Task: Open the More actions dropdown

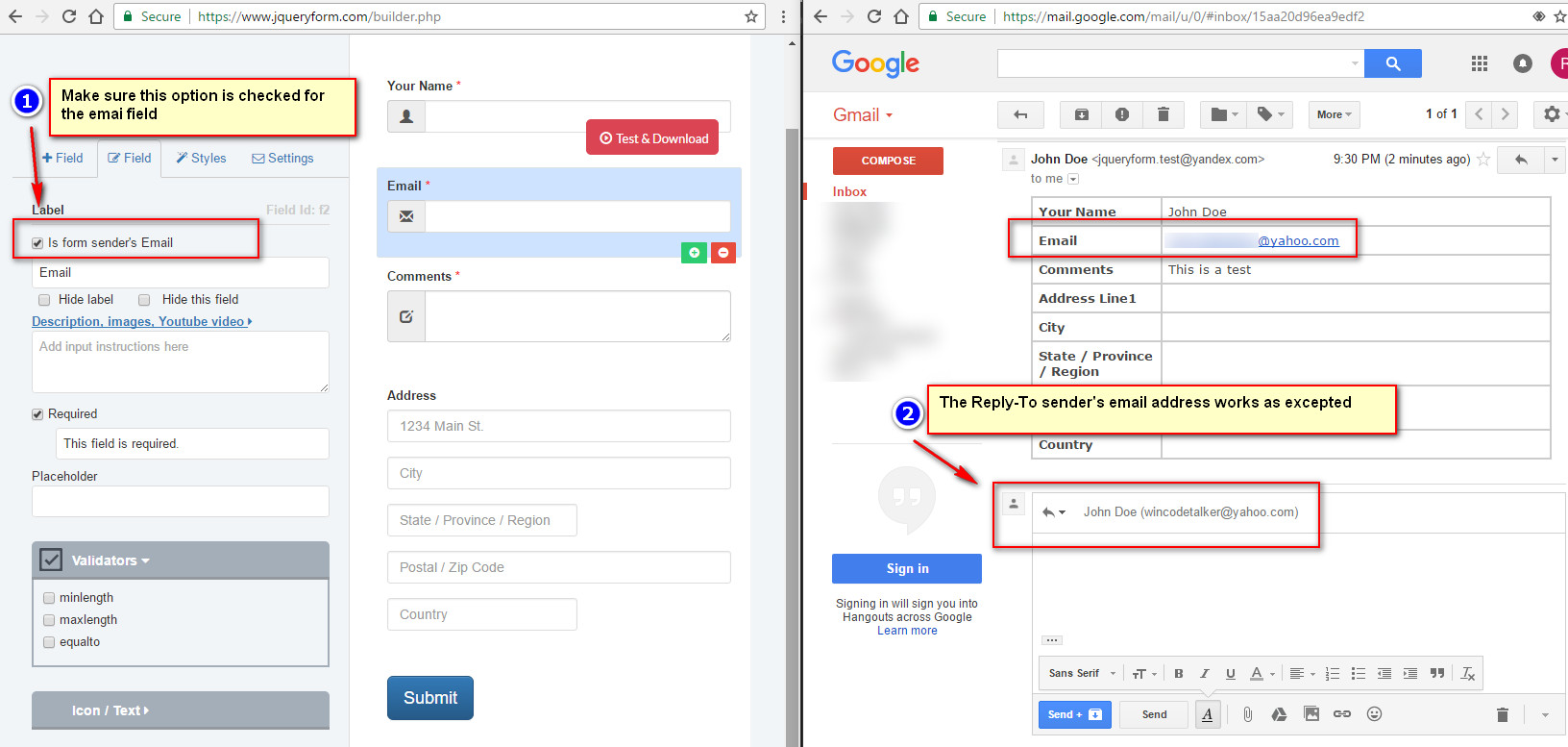Action: [x=1335, y=114]
